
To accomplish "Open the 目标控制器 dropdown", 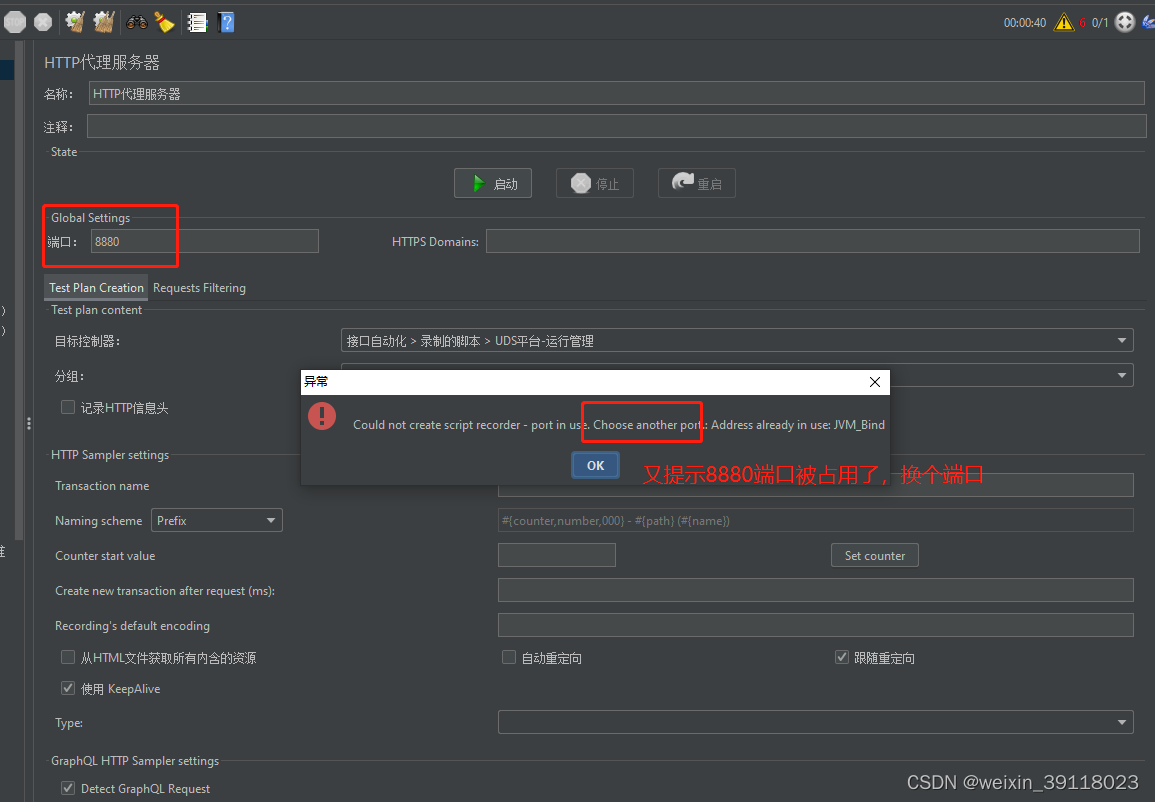I will (737, 340).
